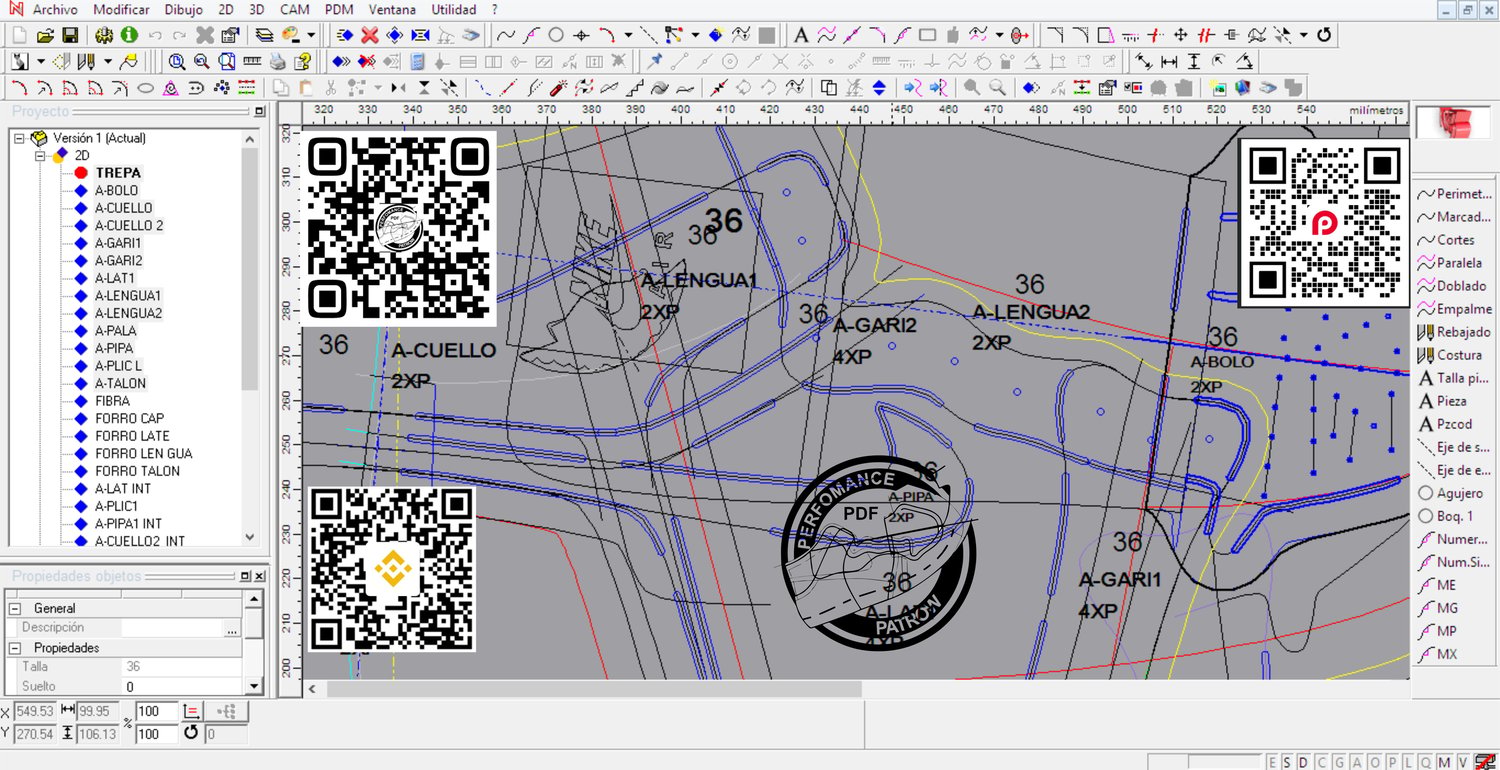The image size is (1500, 770).
Task: Click the horizontal scale percentage field
Action: pos(156,711)
